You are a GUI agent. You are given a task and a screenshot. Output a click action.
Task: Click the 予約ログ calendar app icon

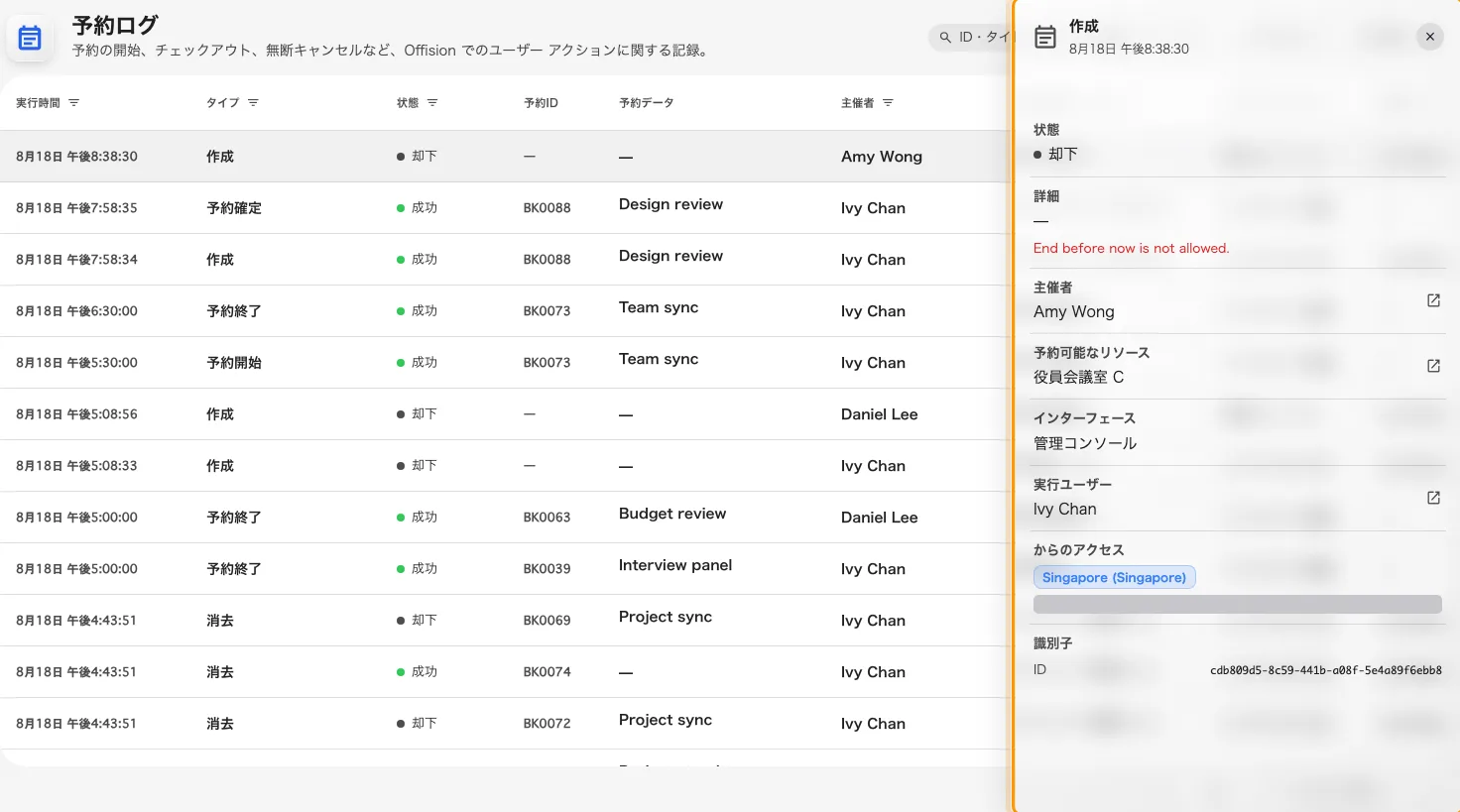[30, 39]
